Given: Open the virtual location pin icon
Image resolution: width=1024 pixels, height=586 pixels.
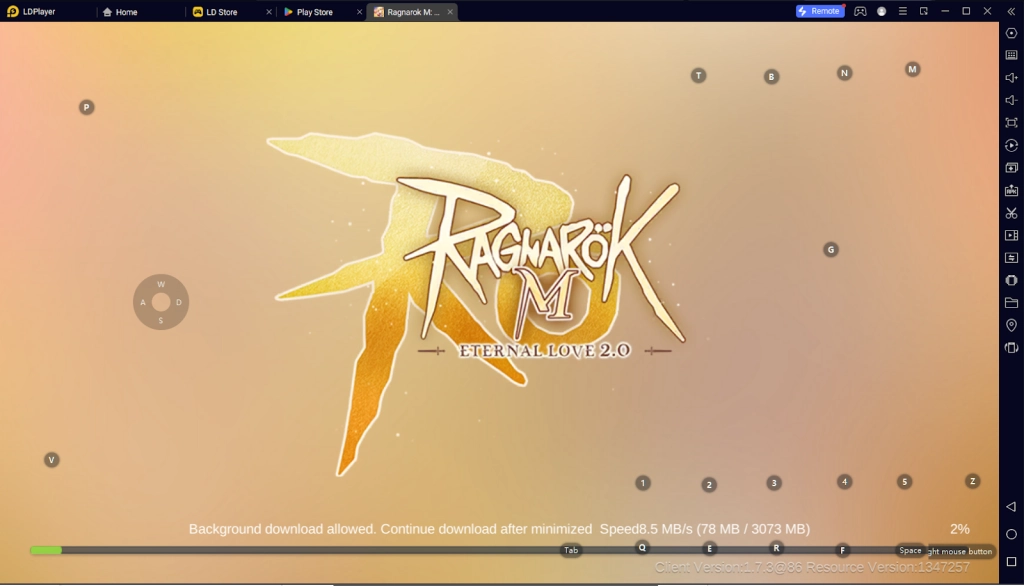Looking at the screenshot, I should [1011, 326].
